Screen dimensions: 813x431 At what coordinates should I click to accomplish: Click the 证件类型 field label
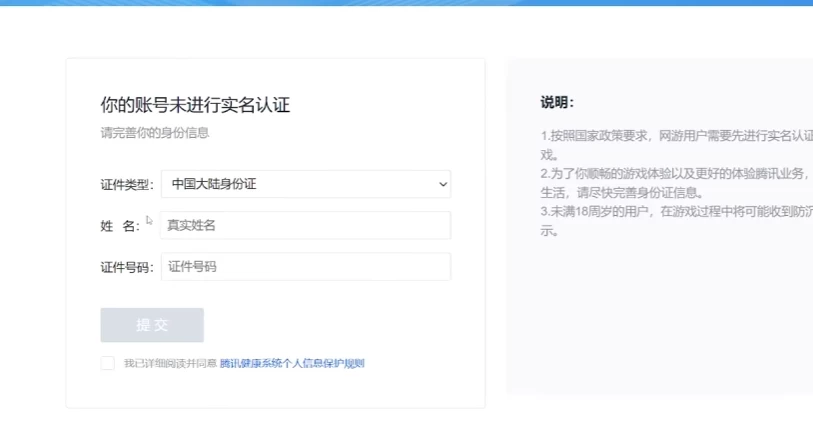127,185
